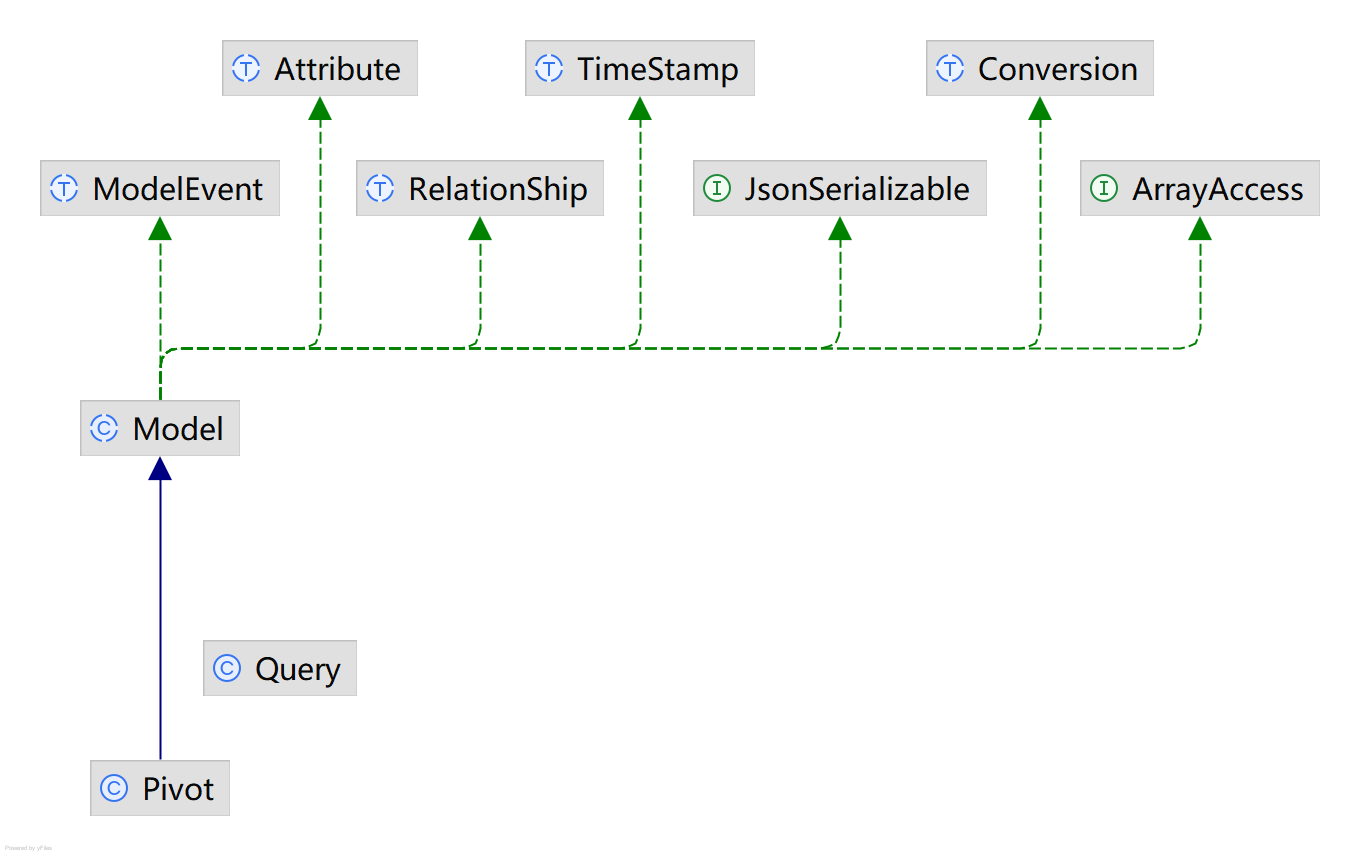Click the interface icon on ArrayAccess node

coord(1104,189)
